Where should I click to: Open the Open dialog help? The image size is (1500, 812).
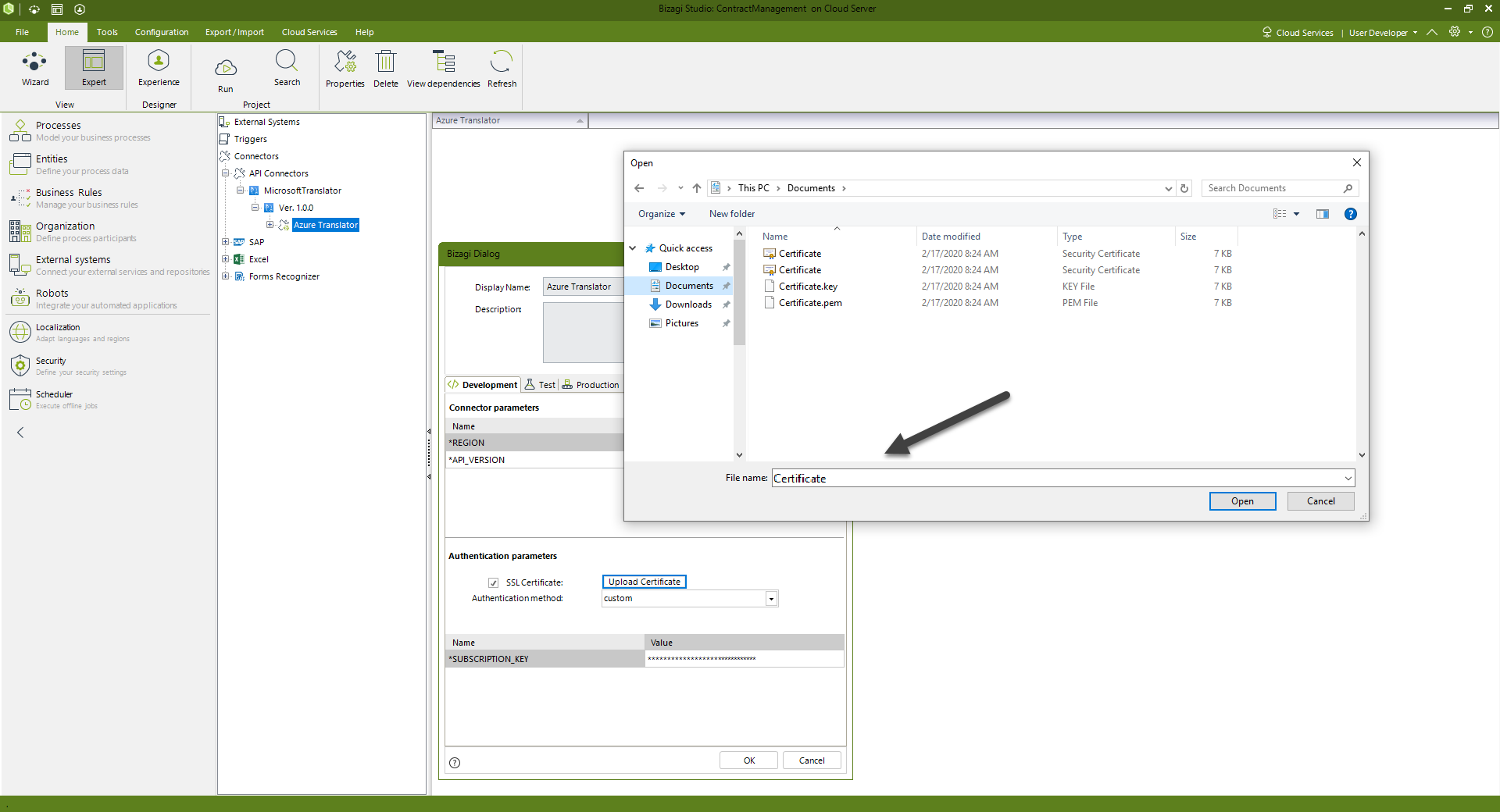tap(1351, 214)
